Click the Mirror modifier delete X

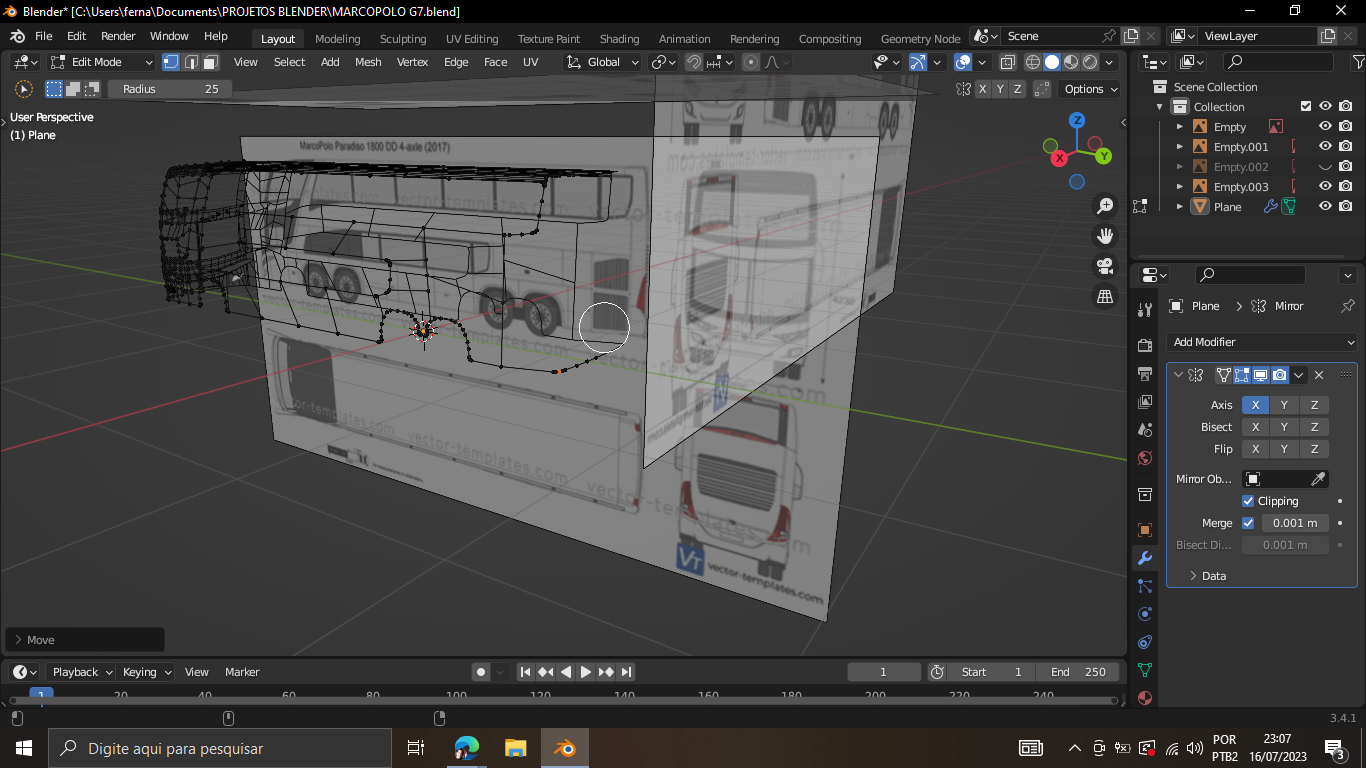pos(1319,375)
